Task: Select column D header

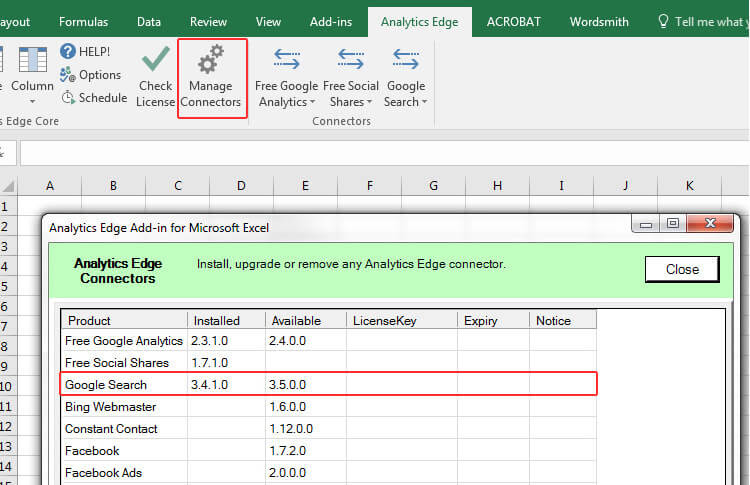Action: pyautogui.click(x=241, y=186)
